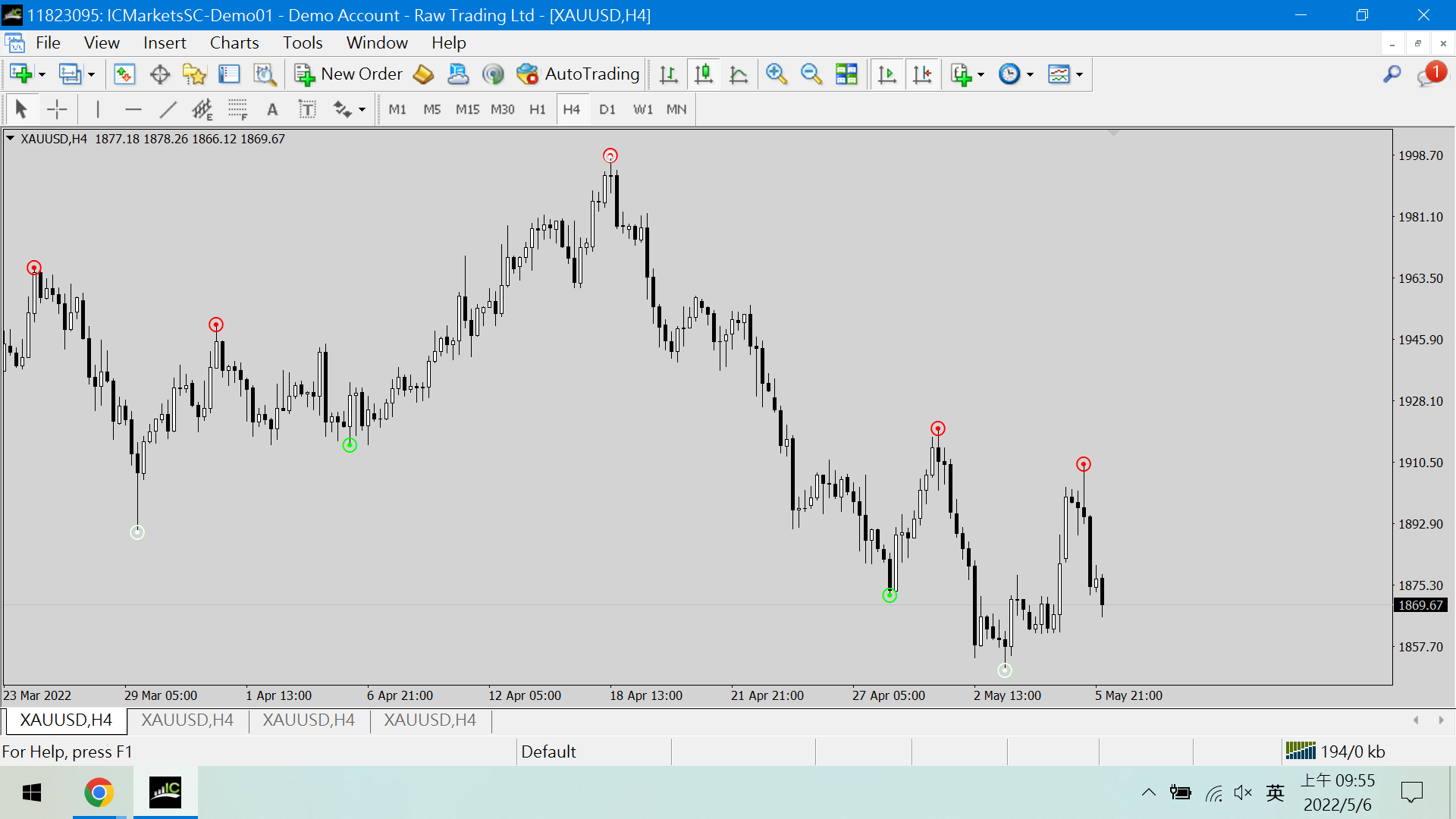Click the New Order button
The image size is (1456, 819).
click(349, 74)
